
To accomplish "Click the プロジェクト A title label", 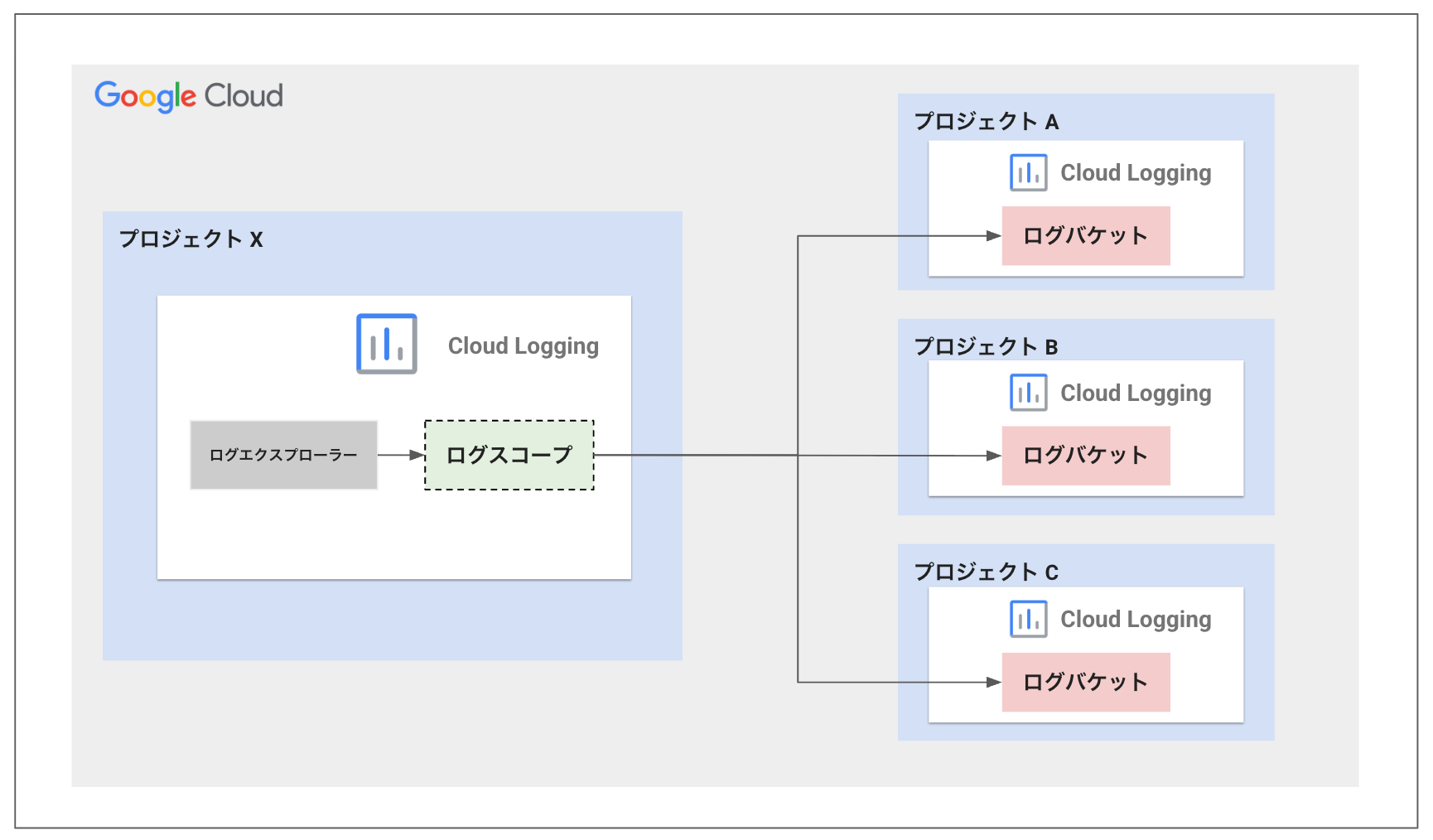I will pos(986,122).
